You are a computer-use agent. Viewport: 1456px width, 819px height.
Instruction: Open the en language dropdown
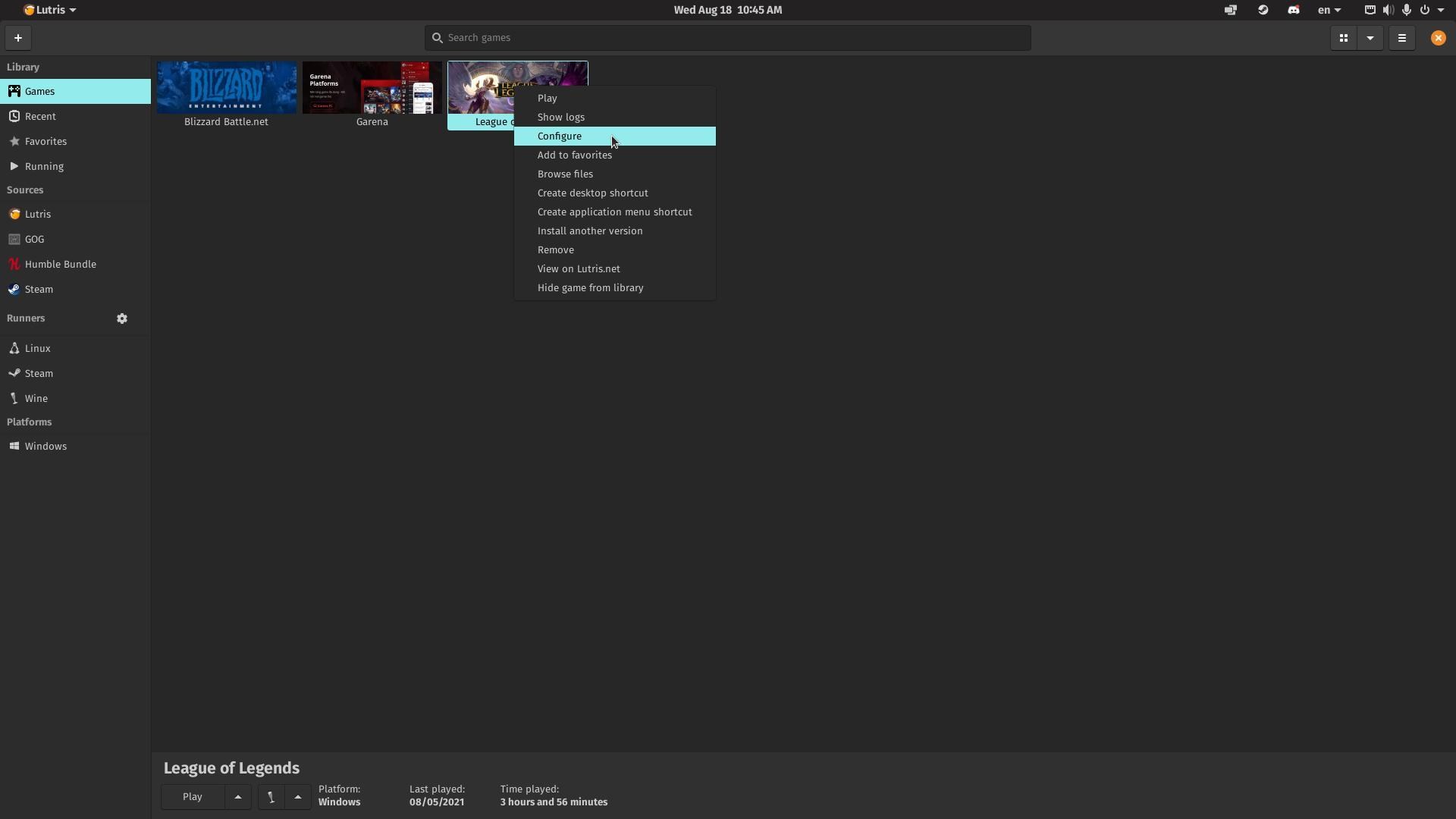(x=1329, y=10)
